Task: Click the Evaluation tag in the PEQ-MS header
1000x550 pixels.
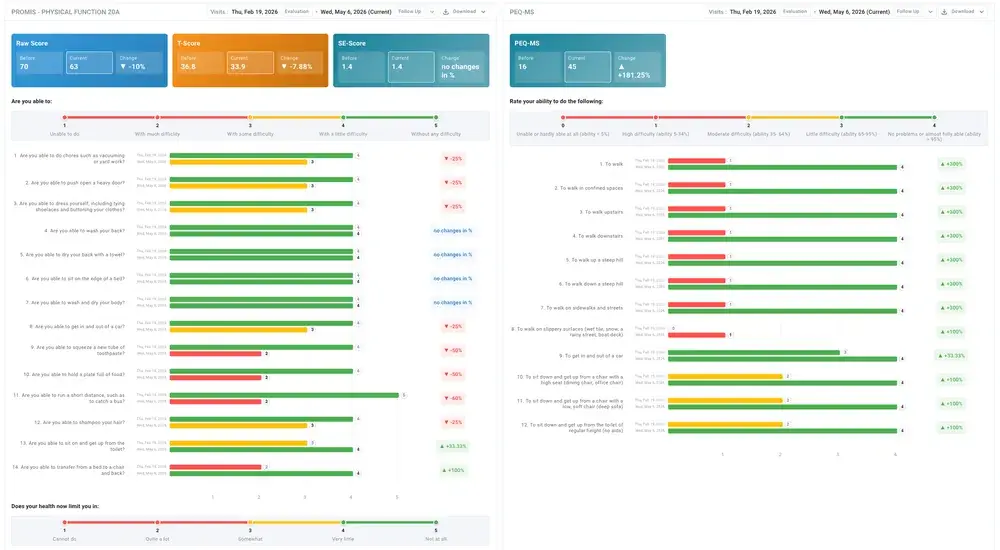Action: click(795, 11)
